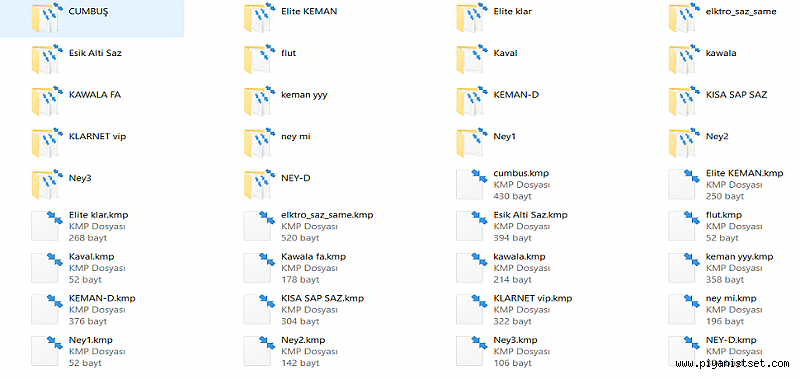Click the file name 'Esik Alti Saz.kmp'
Image resolution: width=800 pixels, height=379 pixels.
531,215
